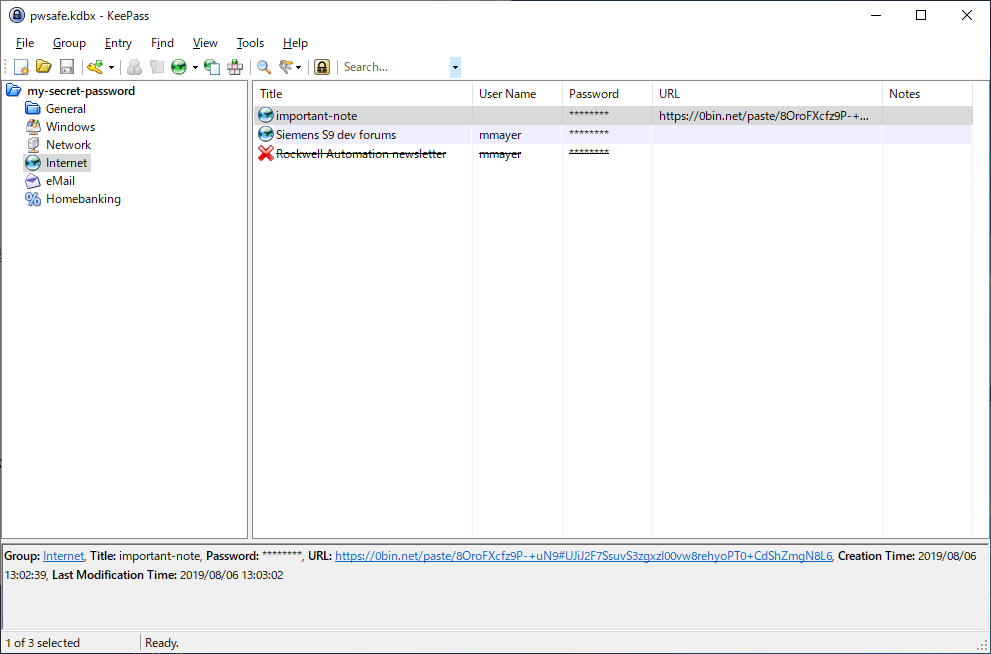Click the KeePass lock icon in title bar
The height and width of the screenshot is (654, 991).
click(16, 15)
